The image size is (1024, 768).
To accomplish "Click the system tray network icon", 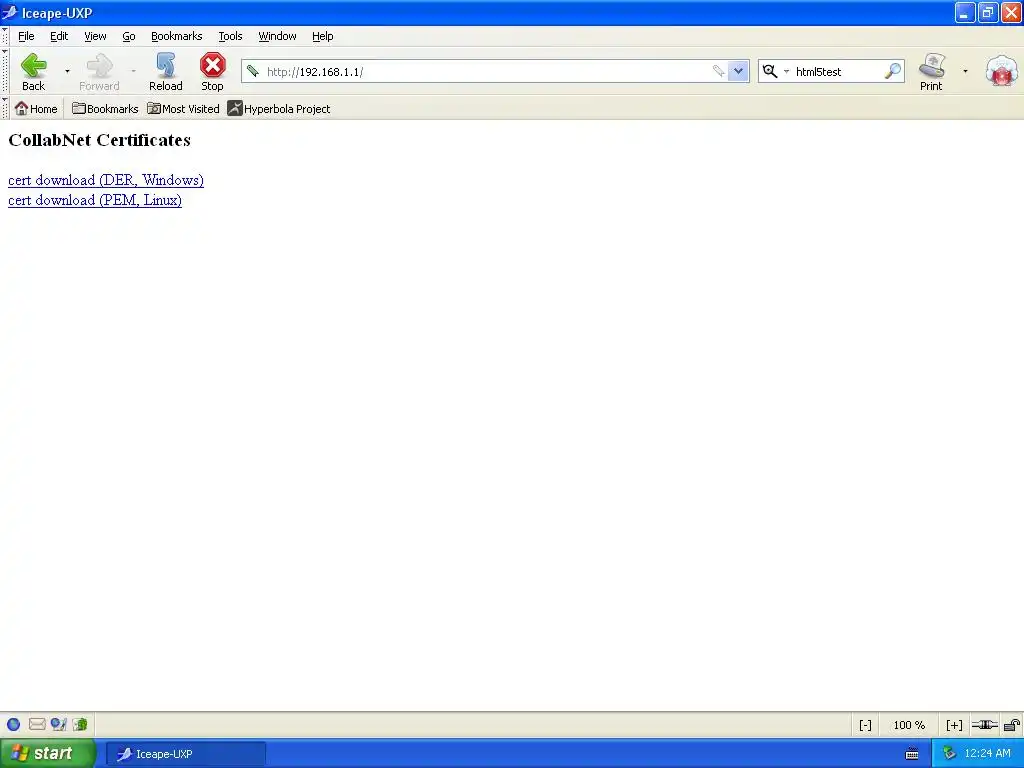I will pos(949,754).
